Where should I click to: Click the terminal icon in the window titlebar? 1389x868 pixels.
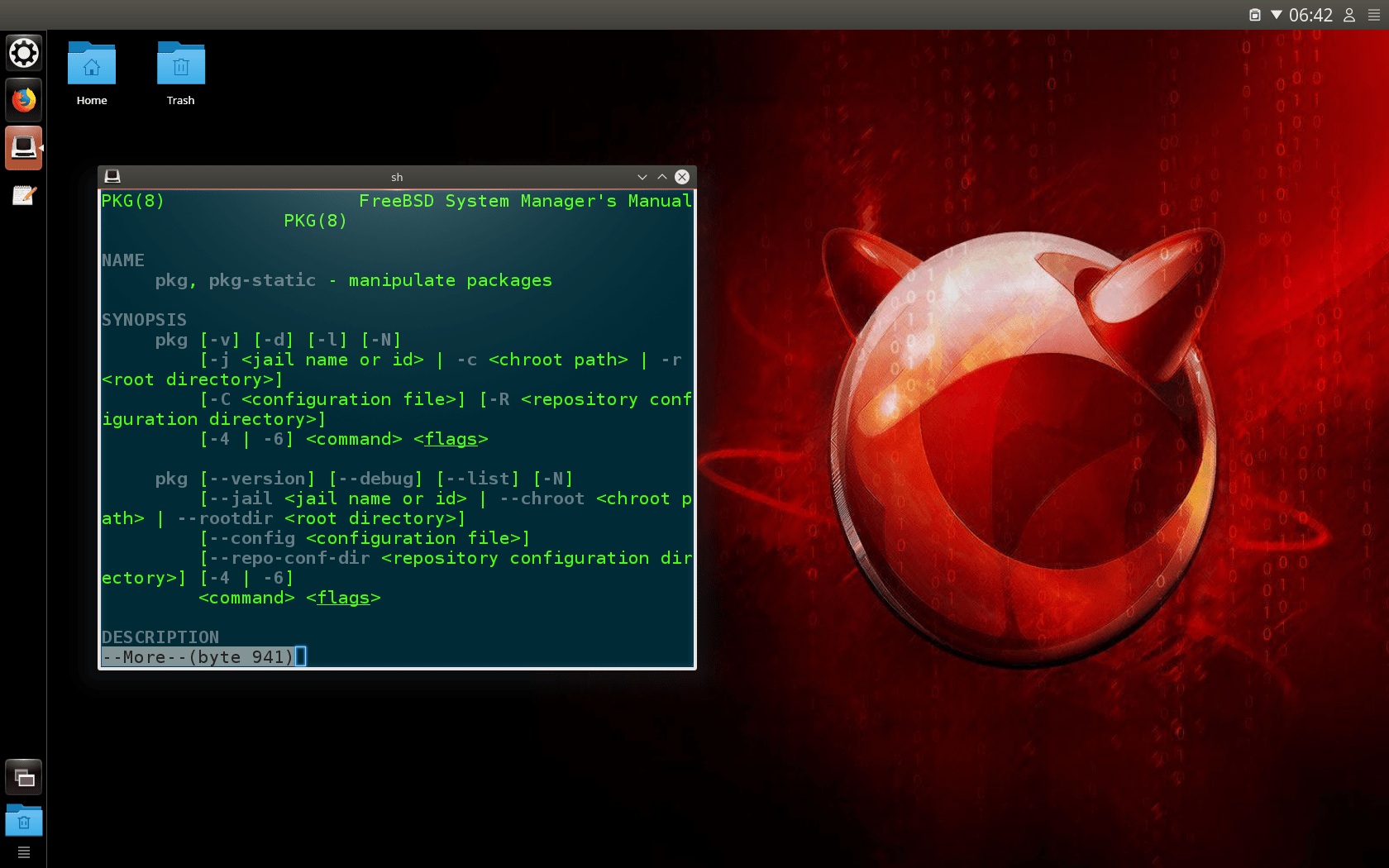click(x=112, y=176)
